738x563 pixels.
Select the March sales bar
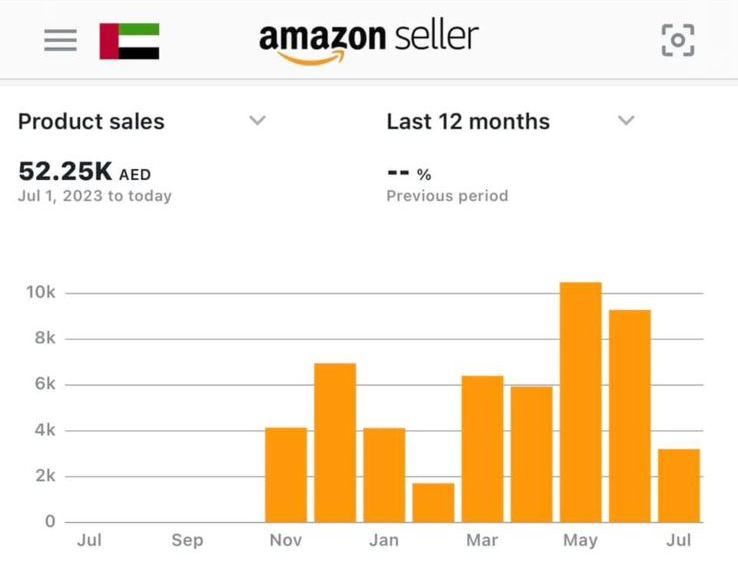point(482,449)
